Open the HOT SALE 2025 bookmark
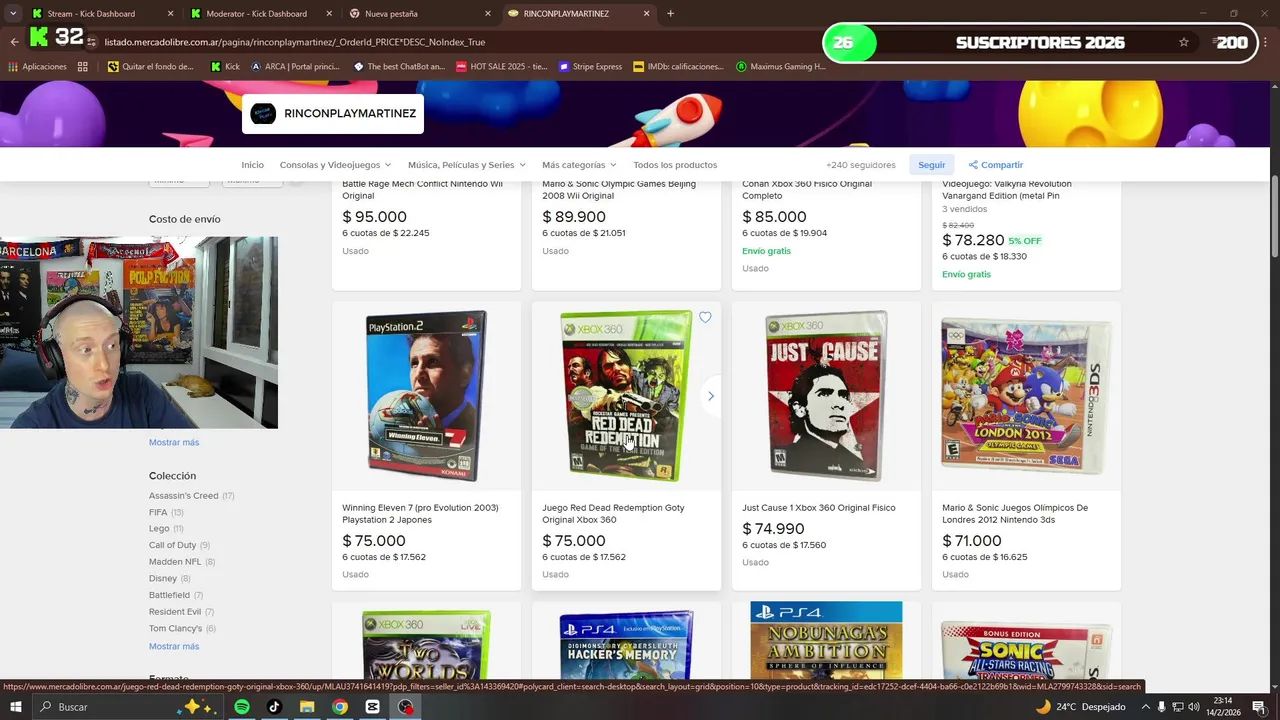This screenshot has height=720, width=1280. click(501, 67)
